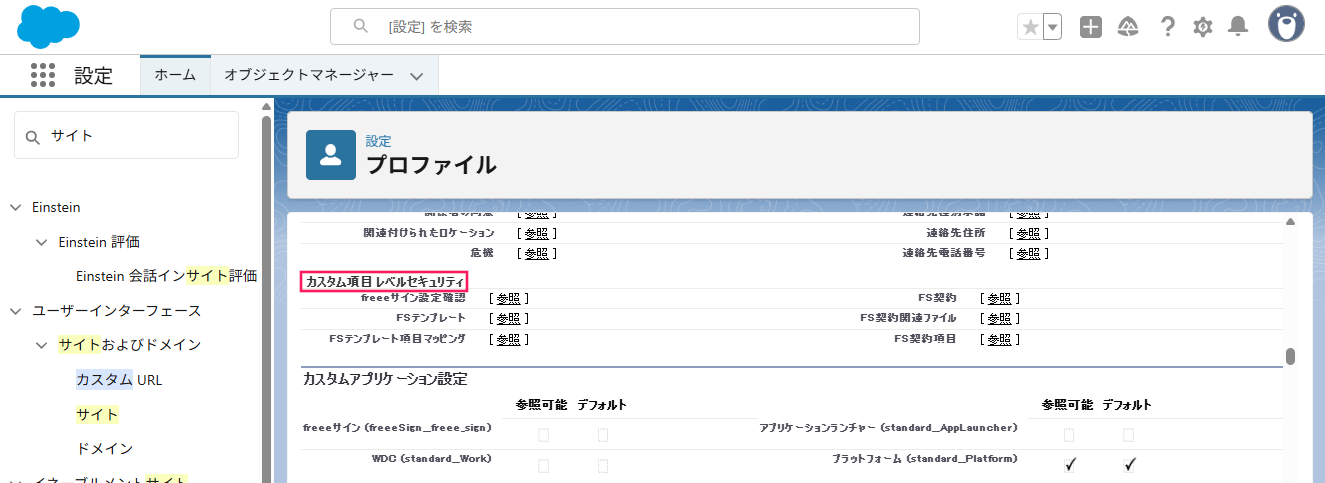Click the profile page scrollbar up arrow
This screenshot has width=1325, height=483.
(x=1291, y=221)
